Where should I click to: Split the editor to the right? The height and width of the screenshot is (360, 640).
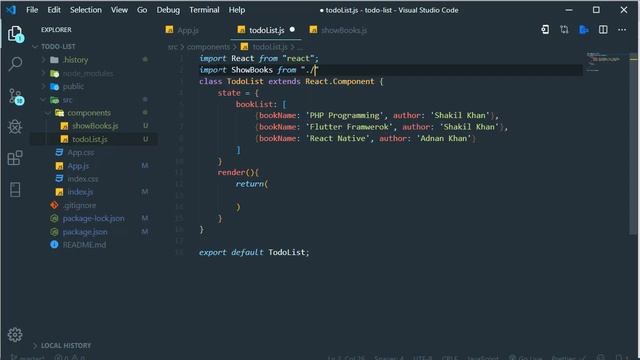coord(603,29)
